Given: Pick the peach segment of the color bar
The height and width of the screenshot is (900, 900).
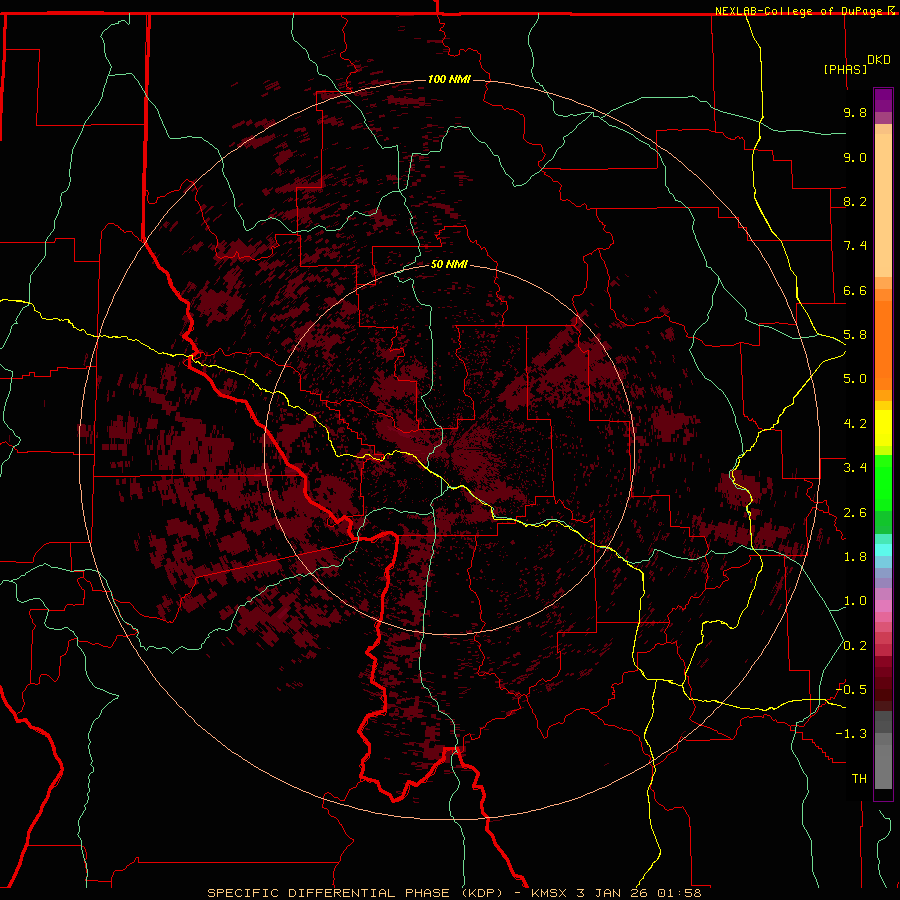Looking at the screenshot, I should tap(883, 201).
